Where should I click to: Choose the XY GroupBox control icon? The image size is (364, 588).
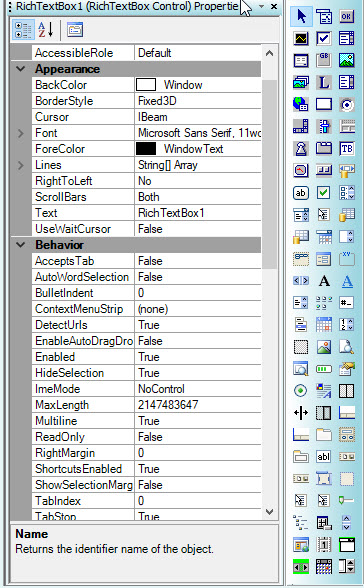tap(346, 259)
